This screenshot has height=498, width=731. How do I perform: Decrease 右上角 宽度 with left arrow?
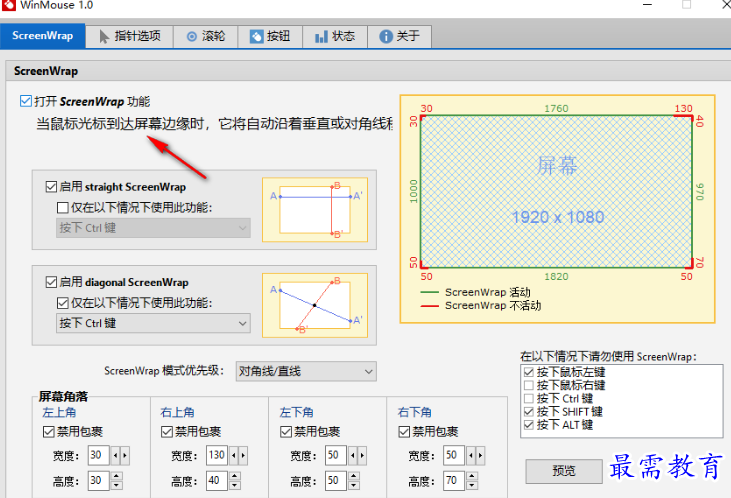234,456
